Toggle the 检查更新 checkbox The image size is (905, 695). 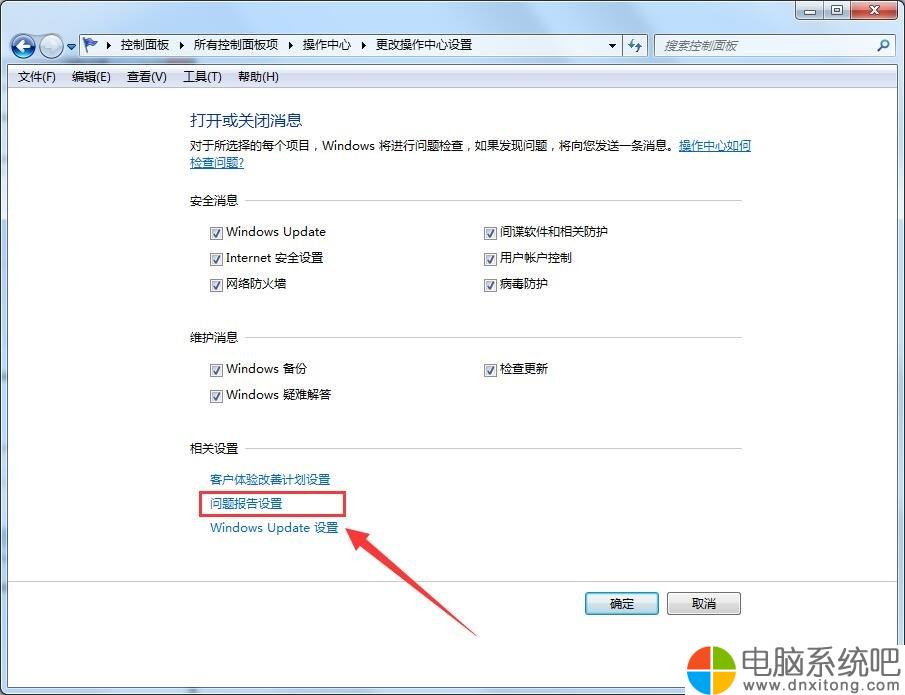point(490,369)
